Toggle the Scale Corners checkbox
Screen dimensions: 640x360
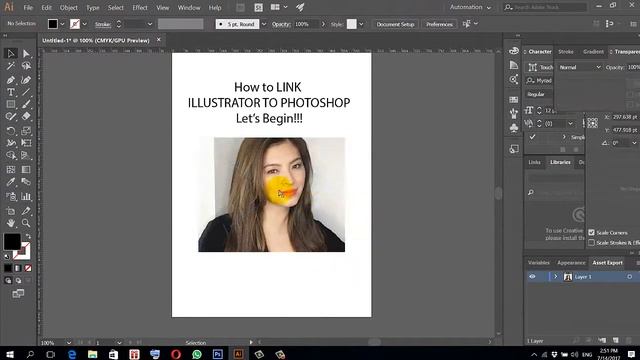coord(591,232)
